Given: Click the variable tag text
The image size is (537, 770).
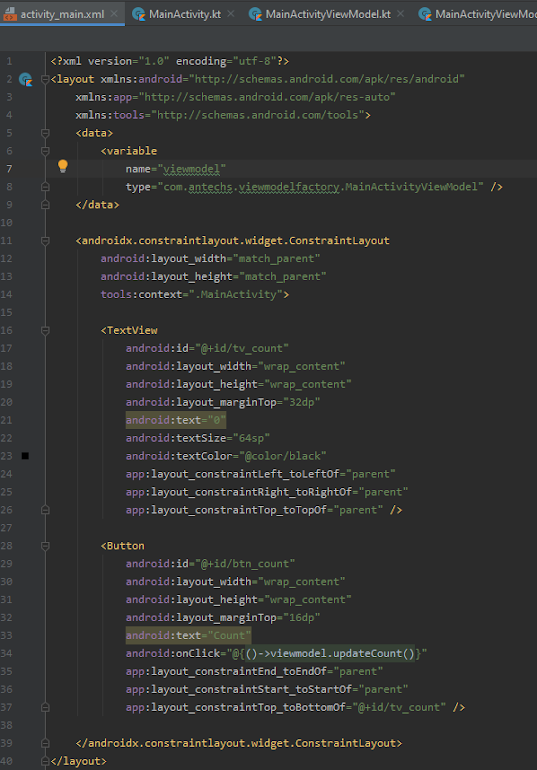Looking at the screenshot, I should pyautogui.click(x=129, y=151).
